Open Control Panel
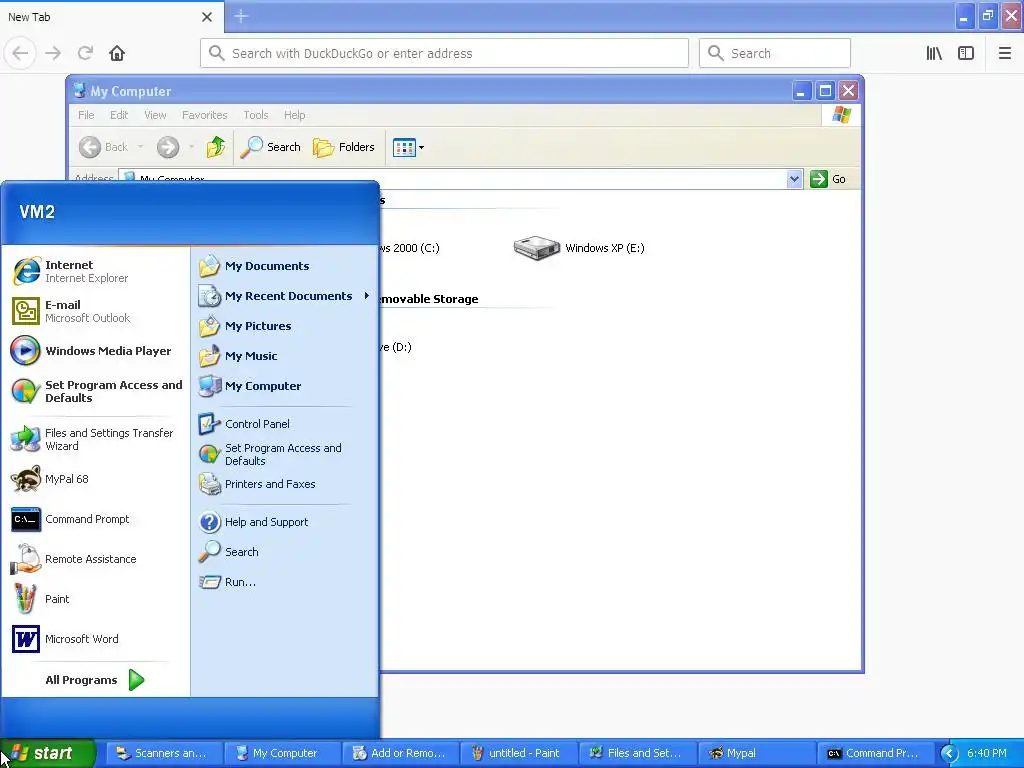The image size is (1024, 768). (x=285, y=424)
